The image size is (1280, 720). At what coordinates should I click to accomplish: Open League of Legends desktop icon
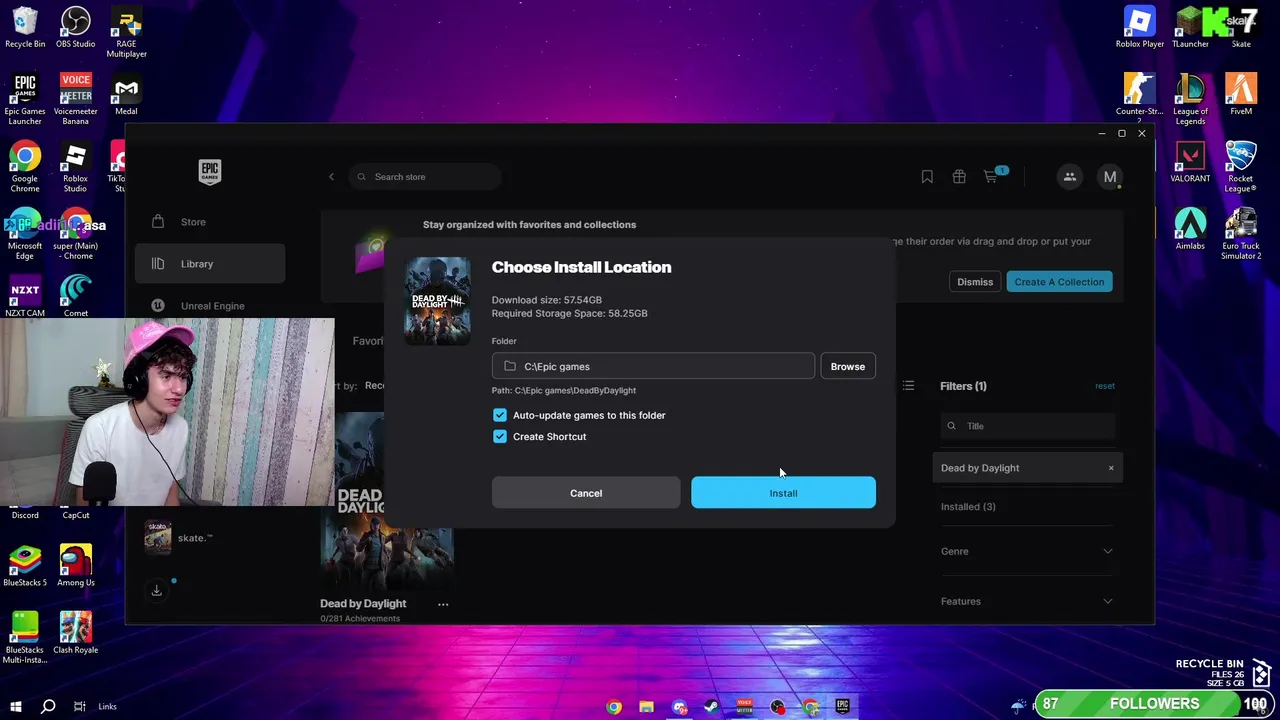pos(1190,99)
